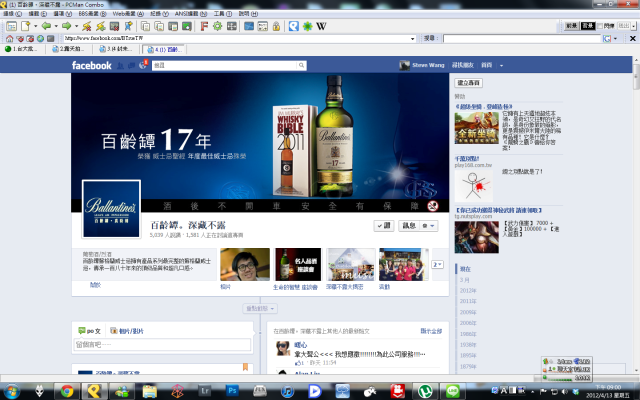Click the magnifier icon in Facebook search box
Image resolution: width=640 pixels, height=400 pixels.
(x=301, y=65)
